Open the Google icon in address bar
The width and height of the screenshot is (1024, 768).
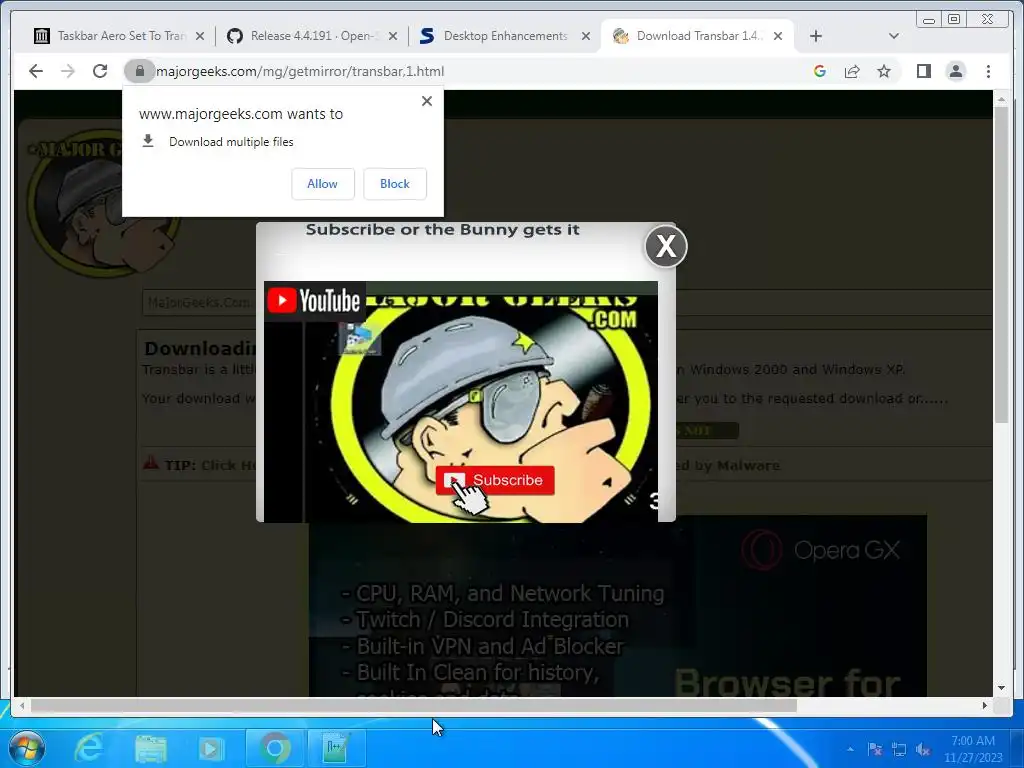820,71
